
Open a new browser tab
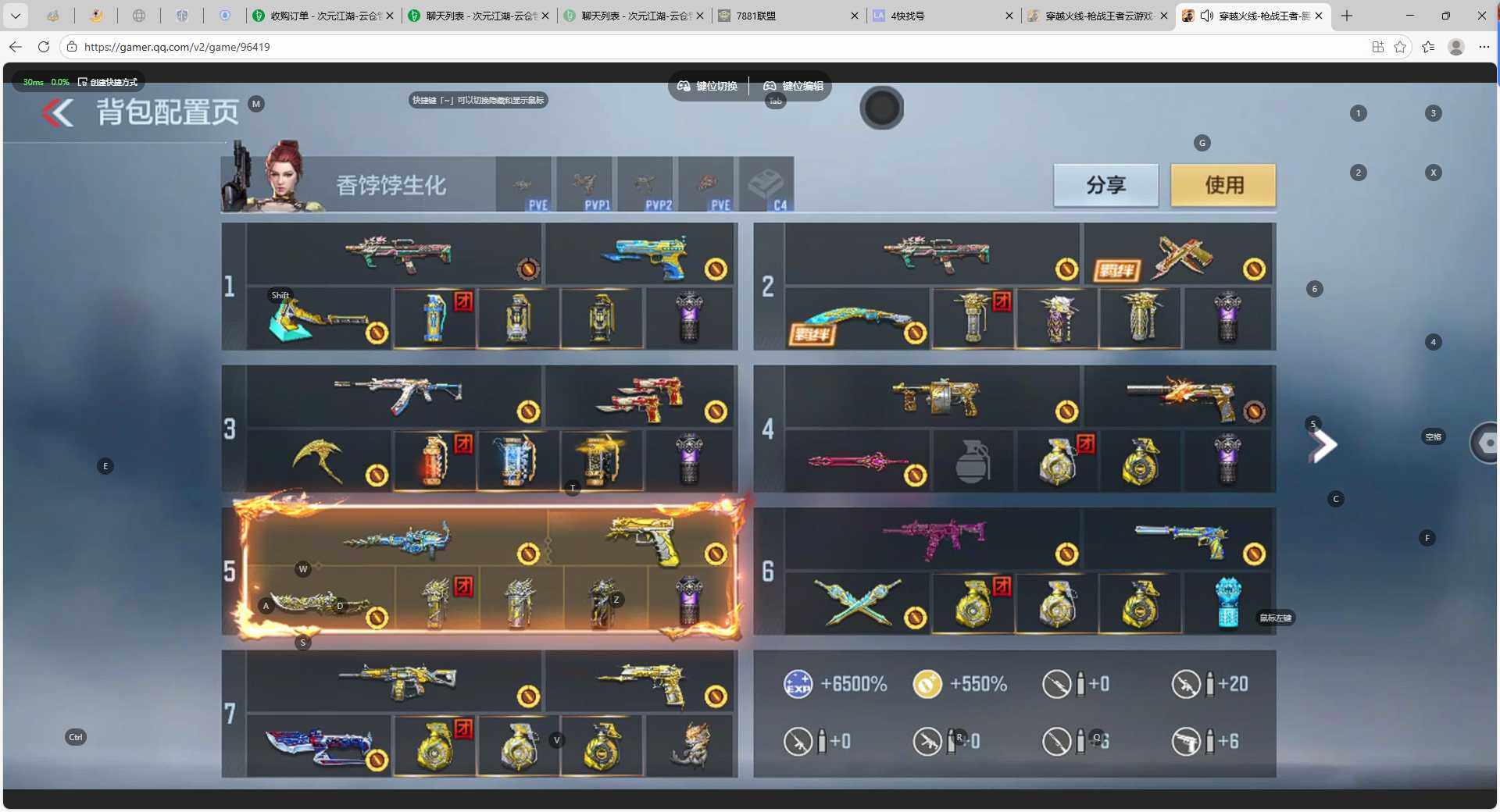pyautogui.click(x=1347, y=16)
